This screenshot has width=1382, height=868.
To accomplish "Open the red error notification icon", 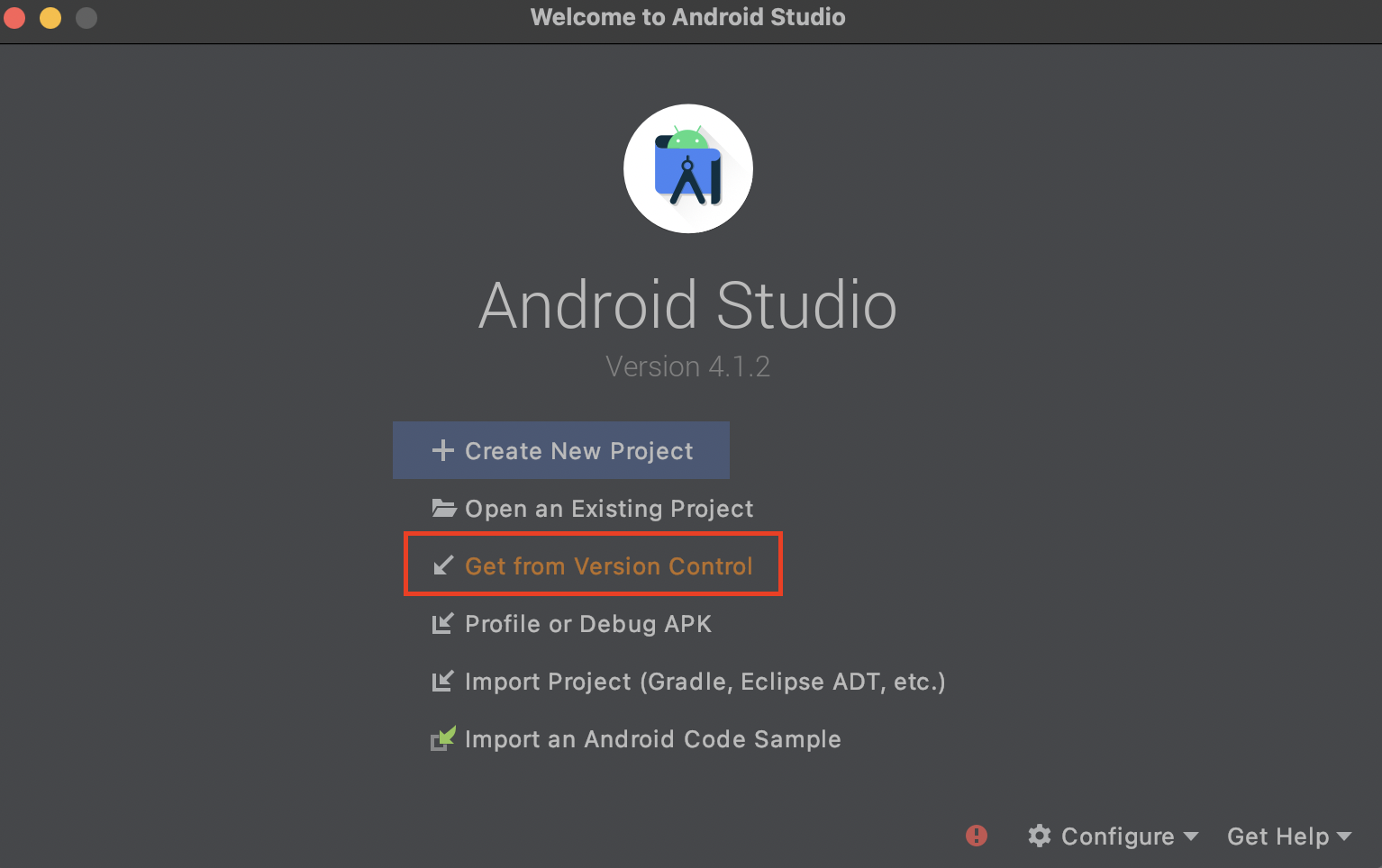I will [977, 836].
